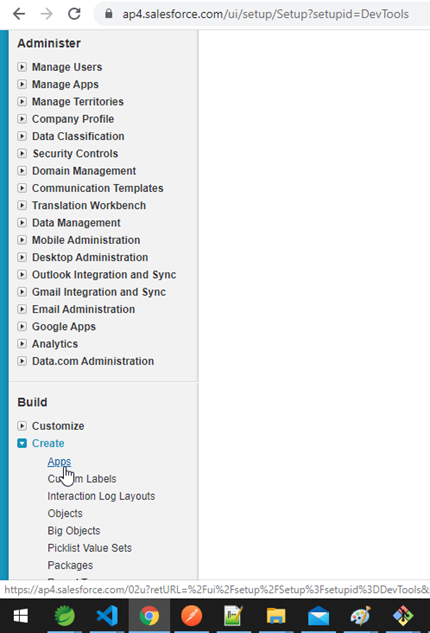Open Visual Studio Code from the taskbar
Screen dimensions: 430x633
tap(107, 616)
